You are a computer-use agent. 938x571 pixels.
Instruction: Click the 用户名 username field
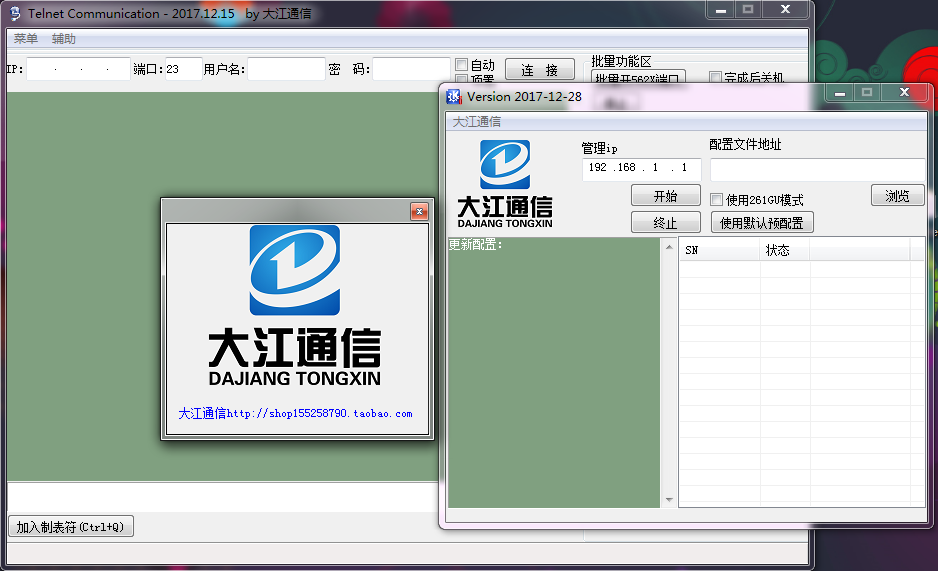[x=286, y=69]
